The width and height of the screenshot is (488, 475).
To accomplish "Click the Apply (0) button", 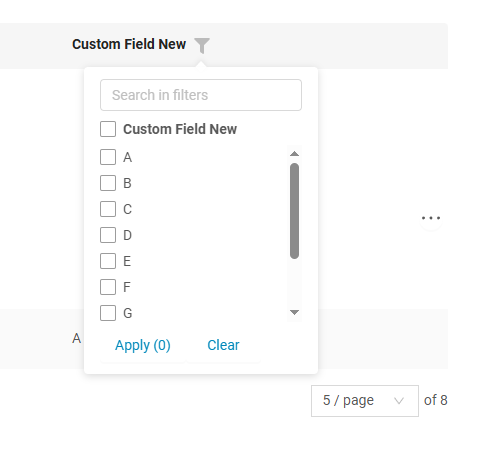I will click(143, 345).
